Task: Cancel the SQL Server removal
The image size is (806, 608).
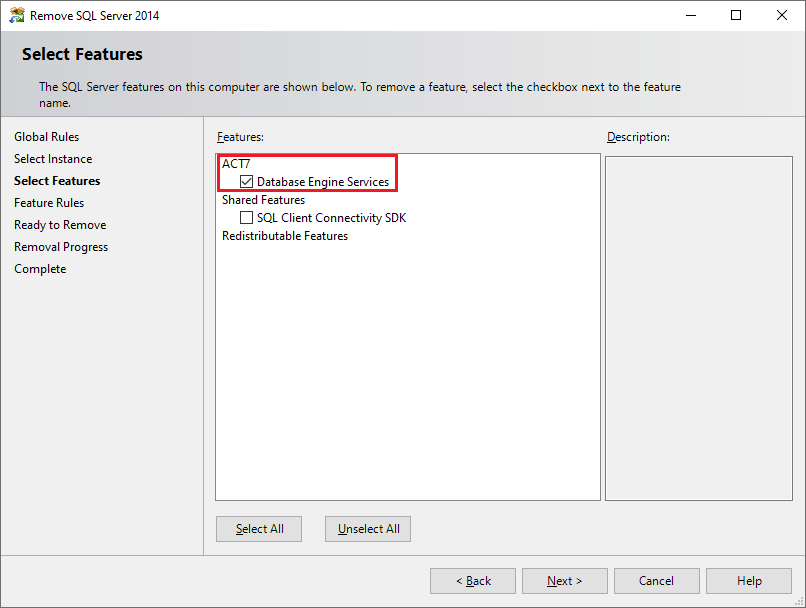Action: 656,580
